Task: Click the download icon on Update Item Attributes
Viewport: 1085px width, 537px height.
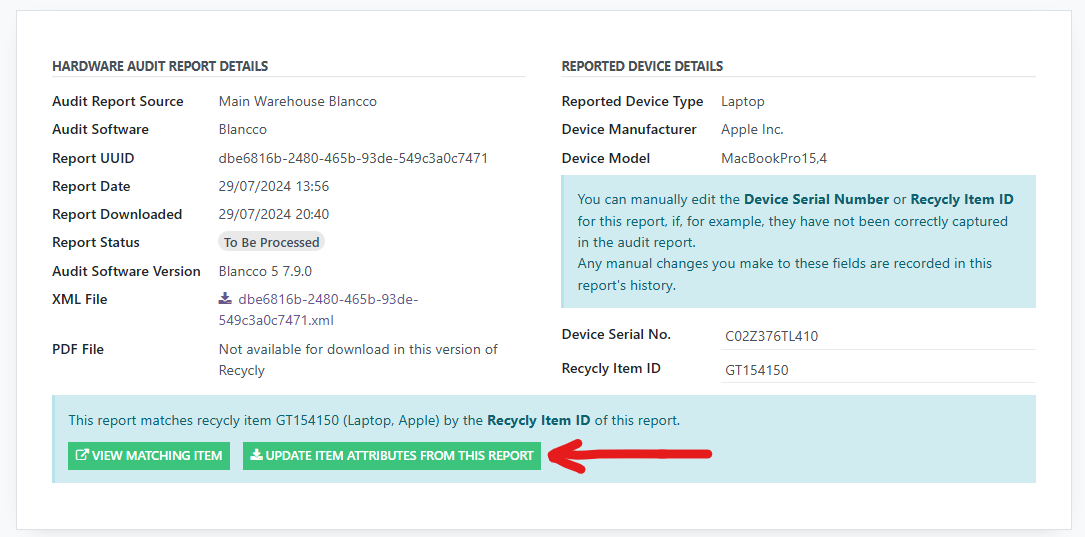Action: pyautogui.click(x=256, y=456)
